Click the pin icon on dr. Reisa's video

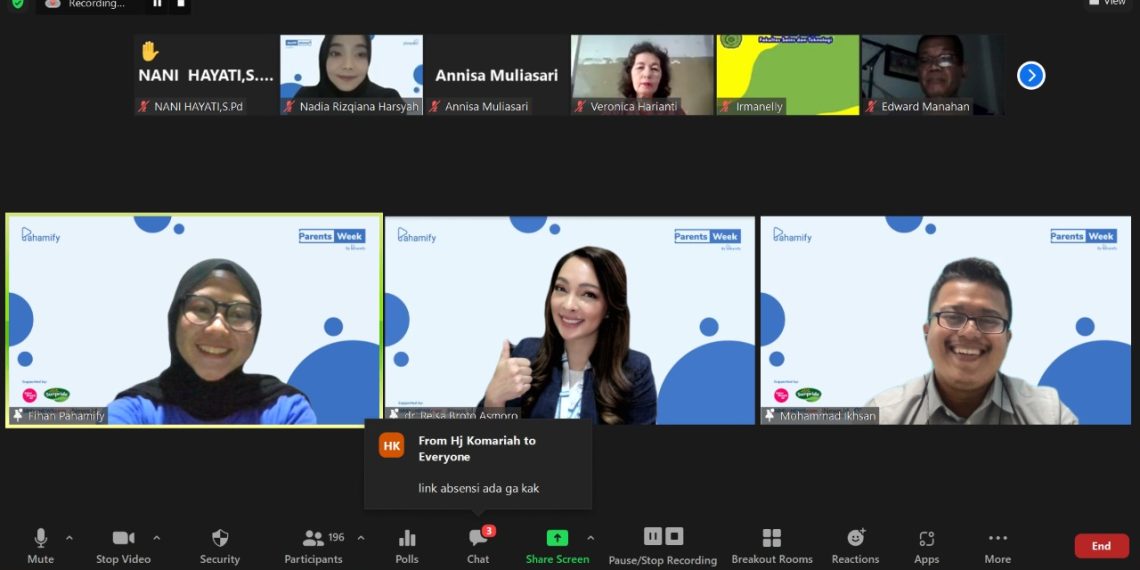(x=394, y=414)
